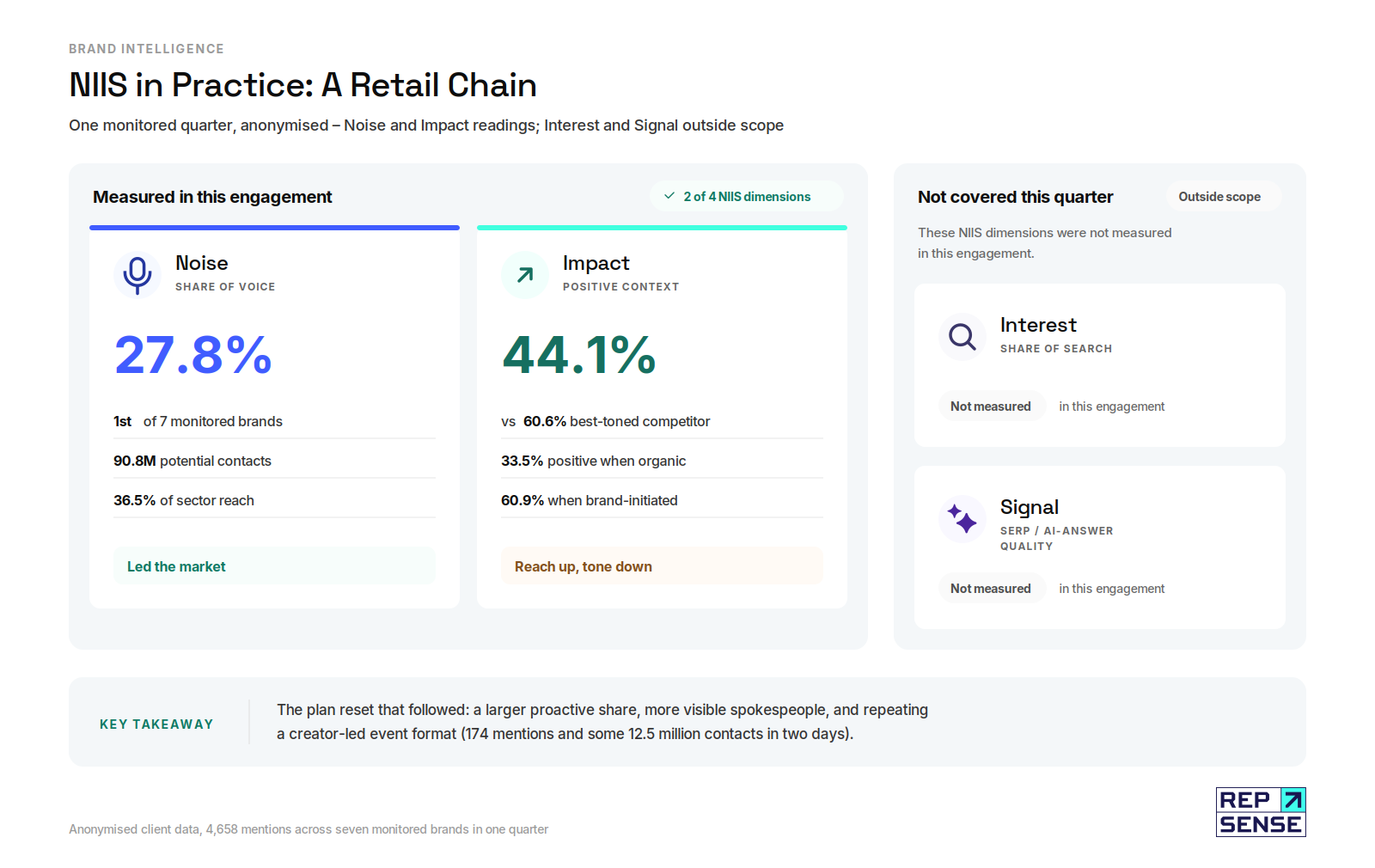Click the Key Takeaway label
1375x868 pixels.
coord(156,724)
